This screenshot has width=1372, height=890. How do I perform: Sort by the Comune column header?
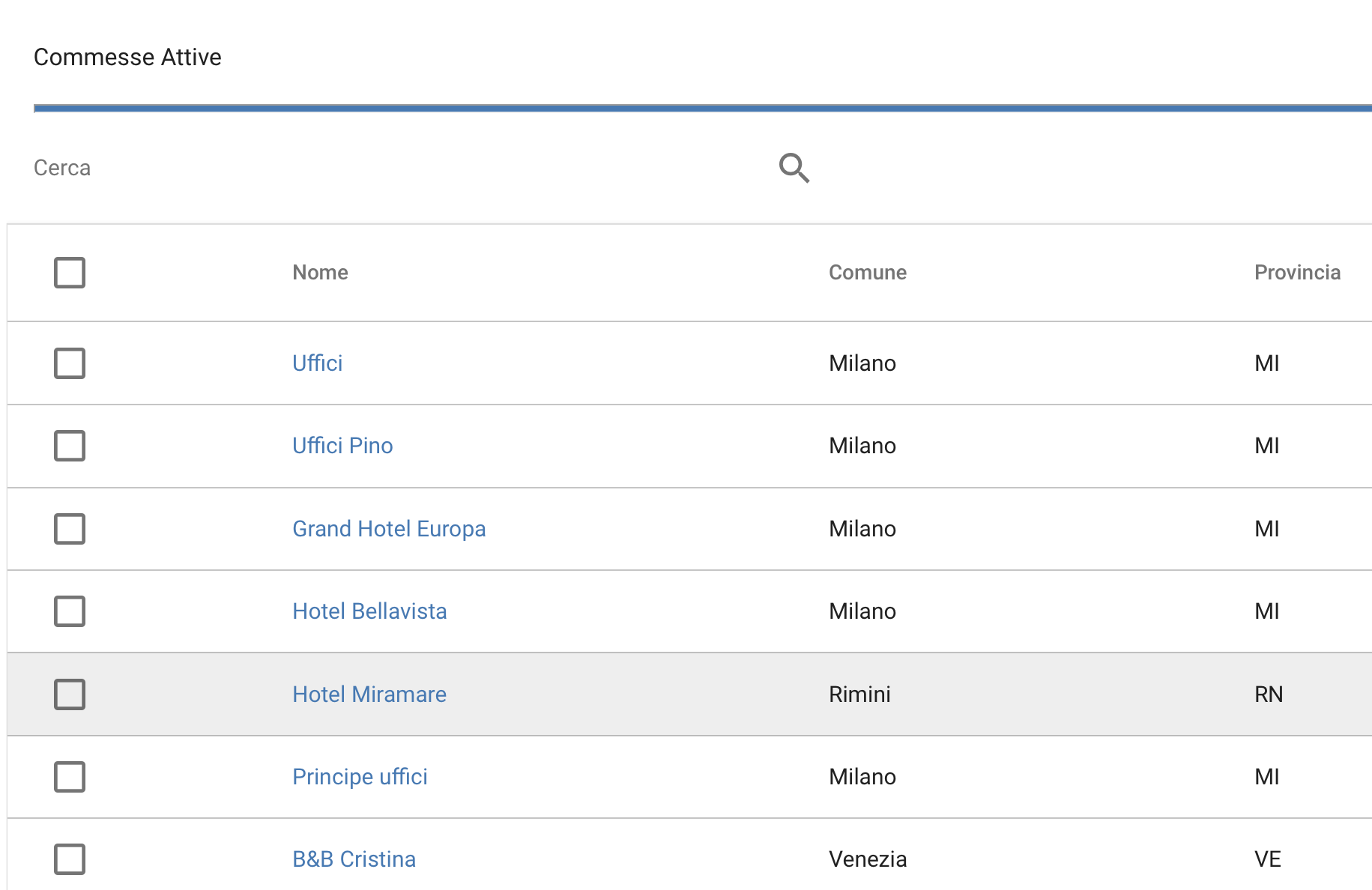coord(868,273)
